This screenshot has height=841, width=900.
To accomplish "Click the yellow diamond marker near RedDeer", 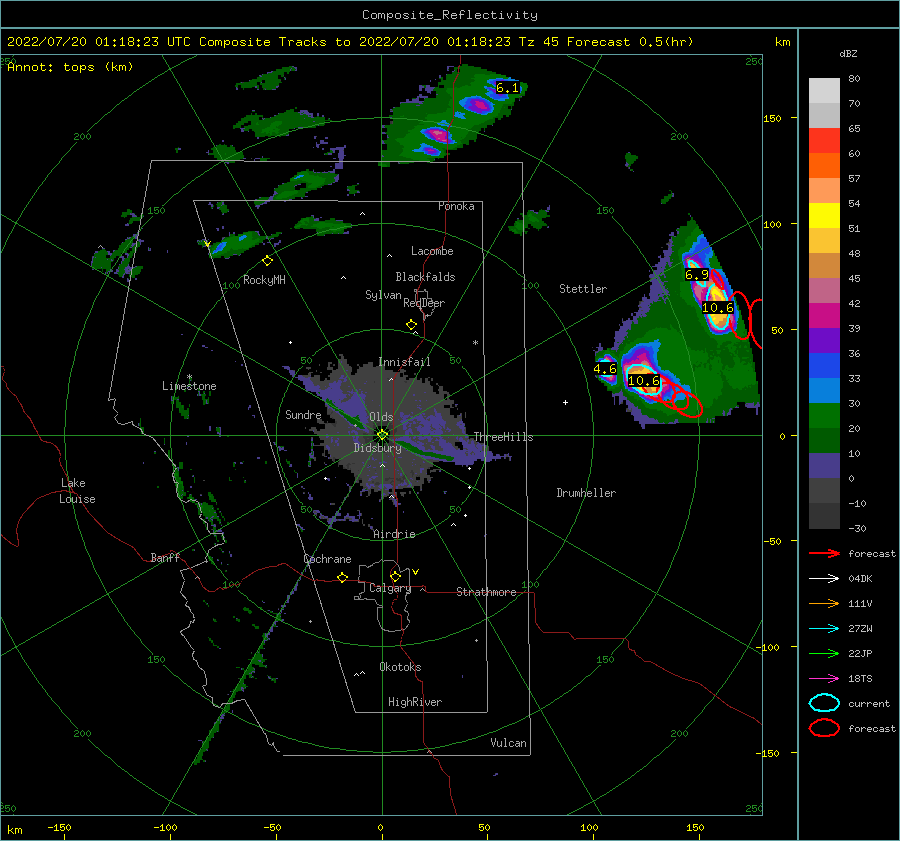I will pyautogui.click(x=412, y=325).
